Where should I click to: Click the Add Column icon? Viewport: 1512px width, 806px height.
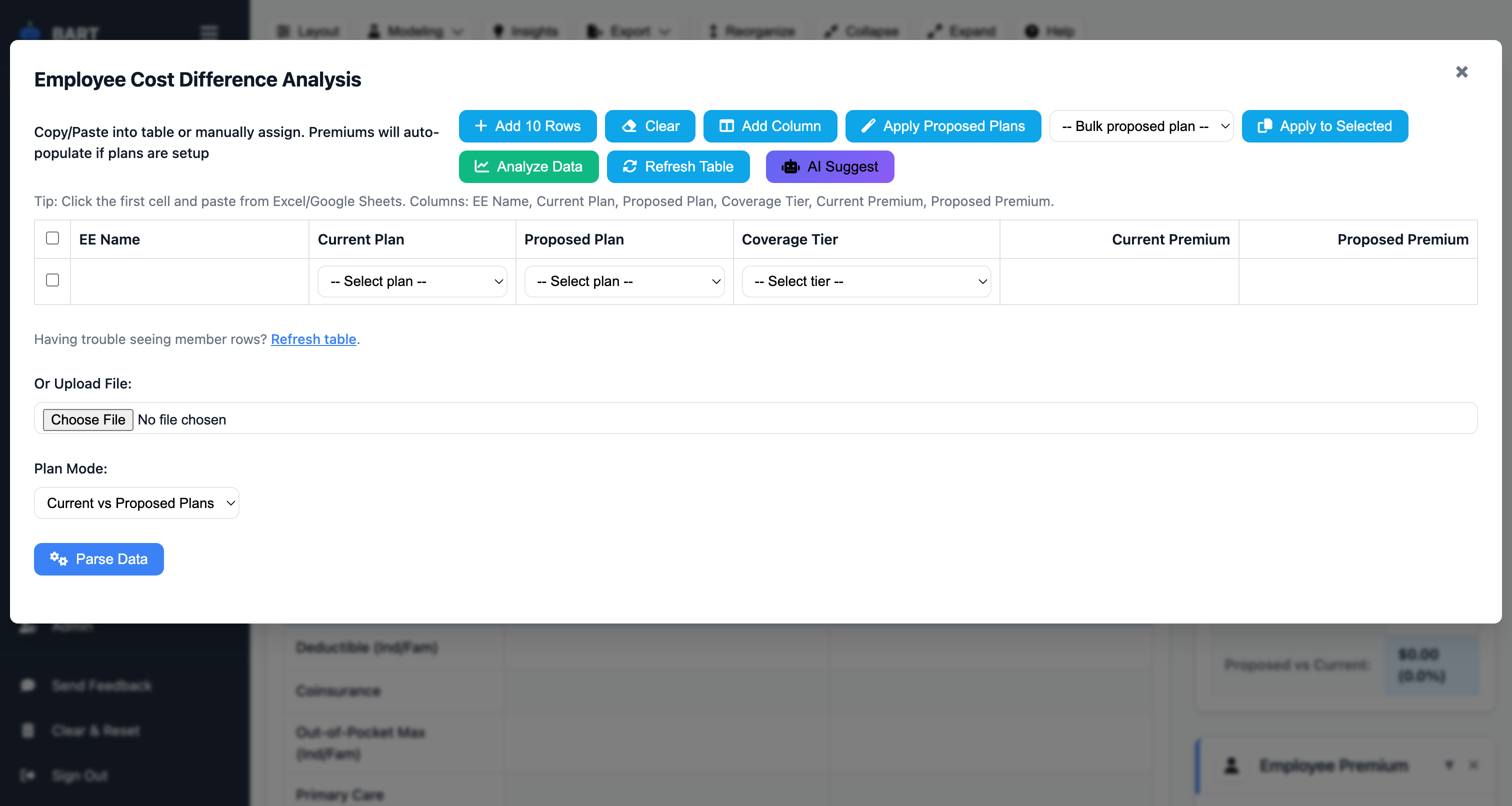tap(726, 125)
